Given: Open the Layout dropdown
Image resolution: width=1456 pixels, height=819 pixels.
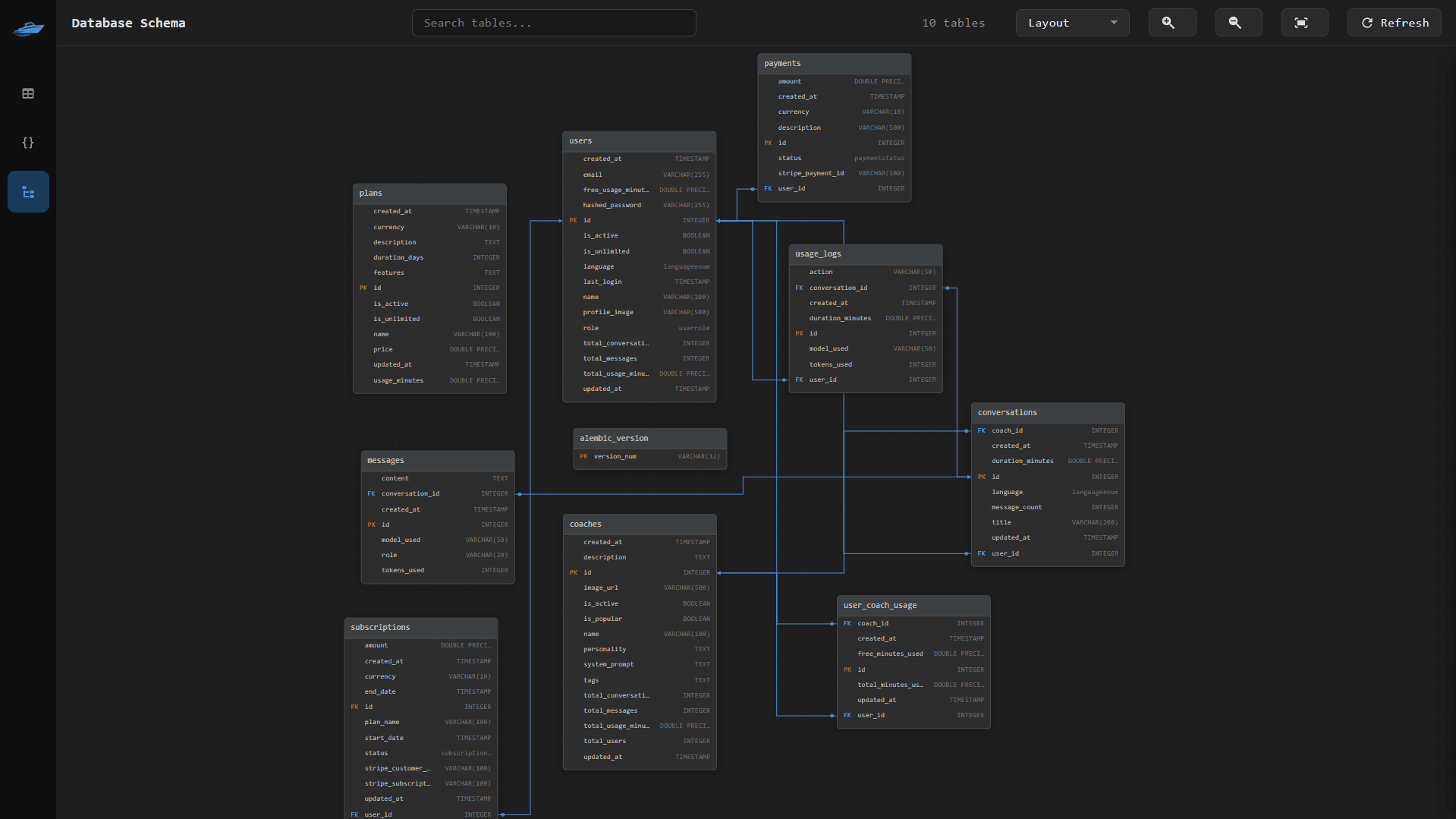Looking at the screenshot, I should point(1071,23).
